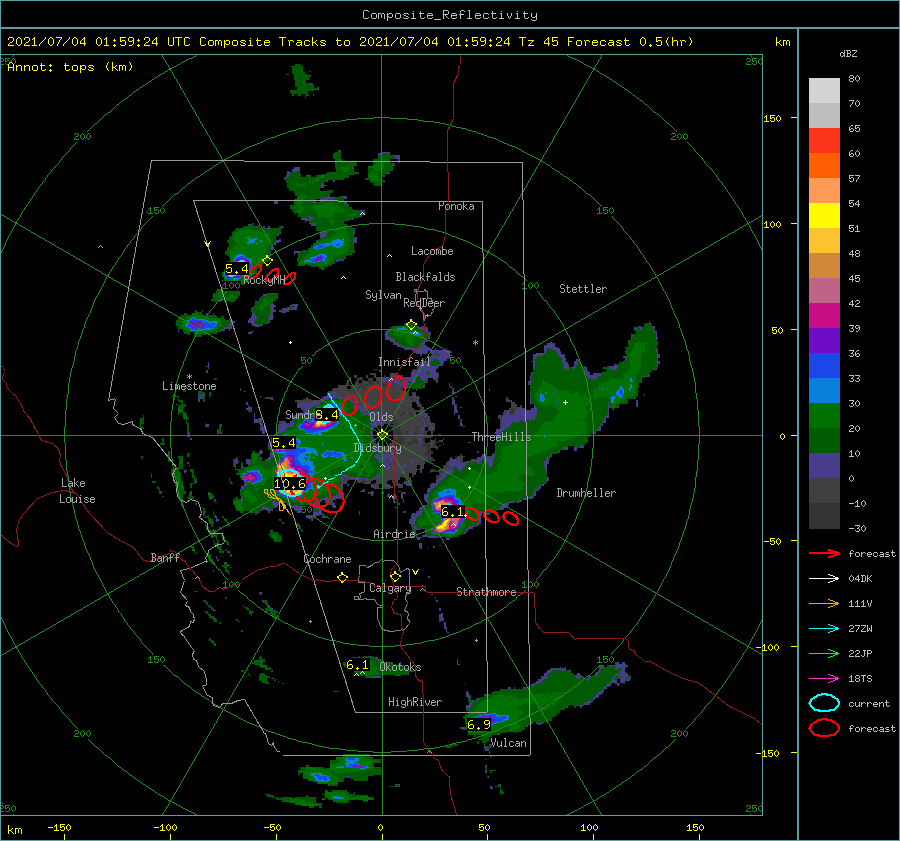This screenshot has width=900, height=841.
Task: Pick the cyan 27ZW arrow legend icon
Action: 824,629
